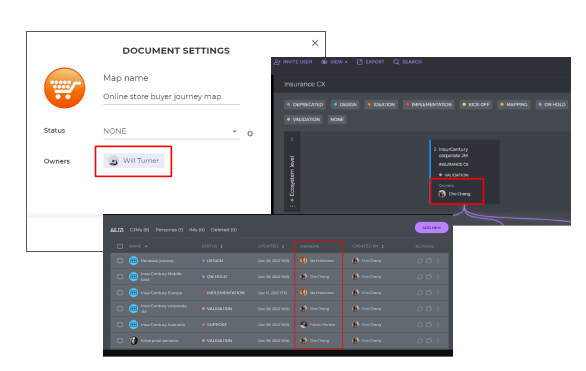Click map icon of InsurCentury Australia

[133, 325]
